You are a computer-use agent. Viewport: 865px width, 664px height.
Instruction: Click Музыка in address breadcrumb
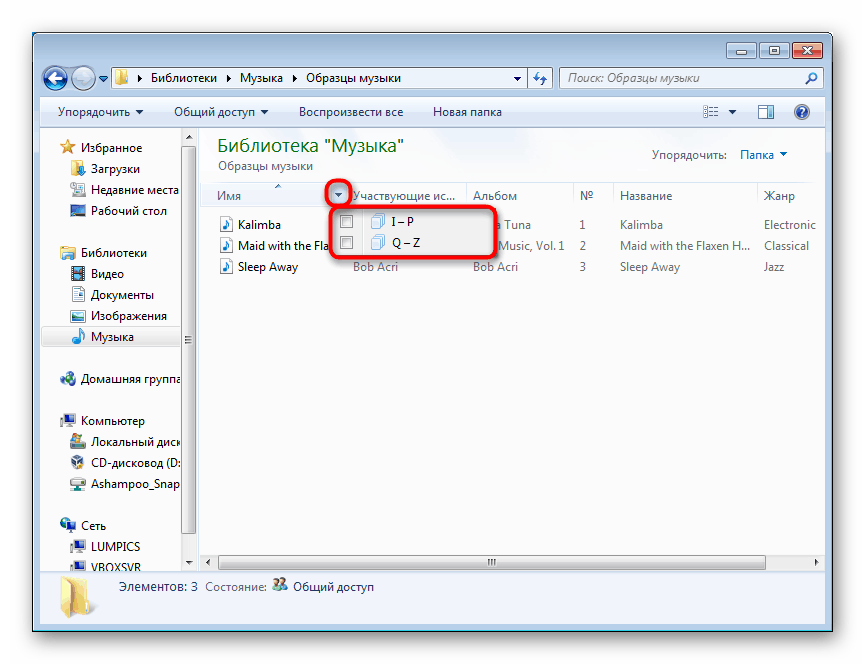[261, 78]
